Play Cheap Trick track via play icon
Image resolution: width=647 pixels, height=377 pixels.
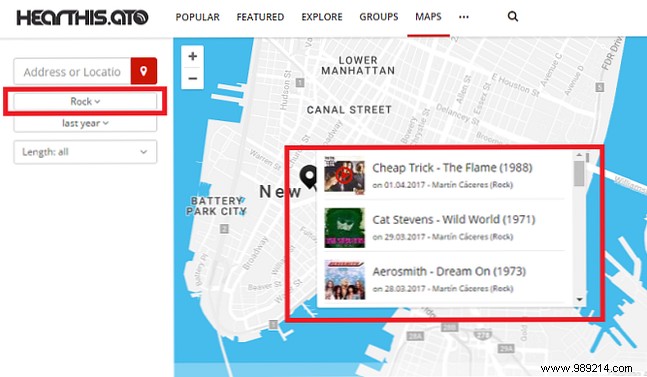tap(344, 176)
